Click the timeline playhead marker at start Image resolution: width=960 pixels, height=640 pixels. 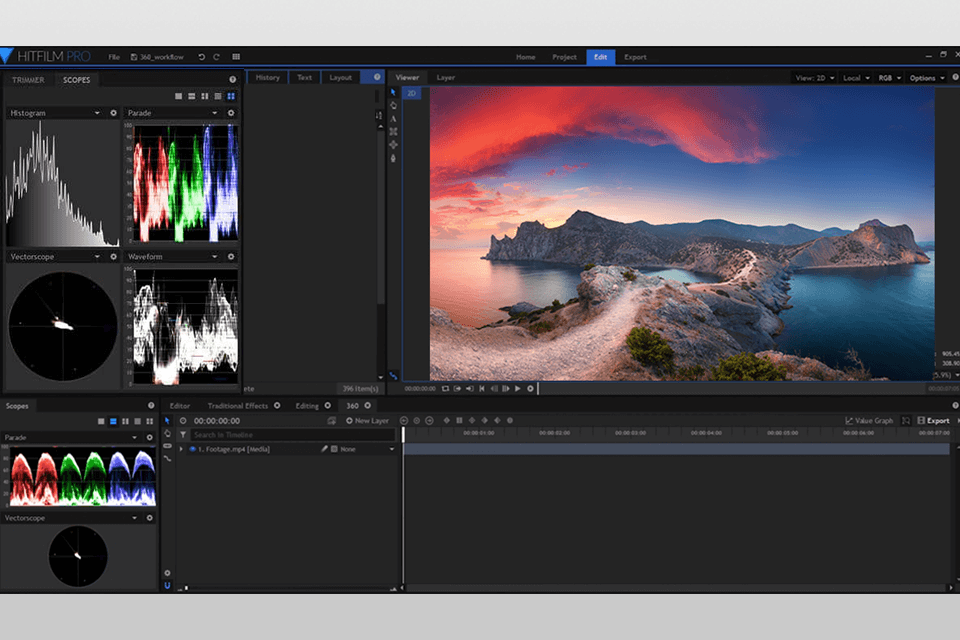coord(403,434)
